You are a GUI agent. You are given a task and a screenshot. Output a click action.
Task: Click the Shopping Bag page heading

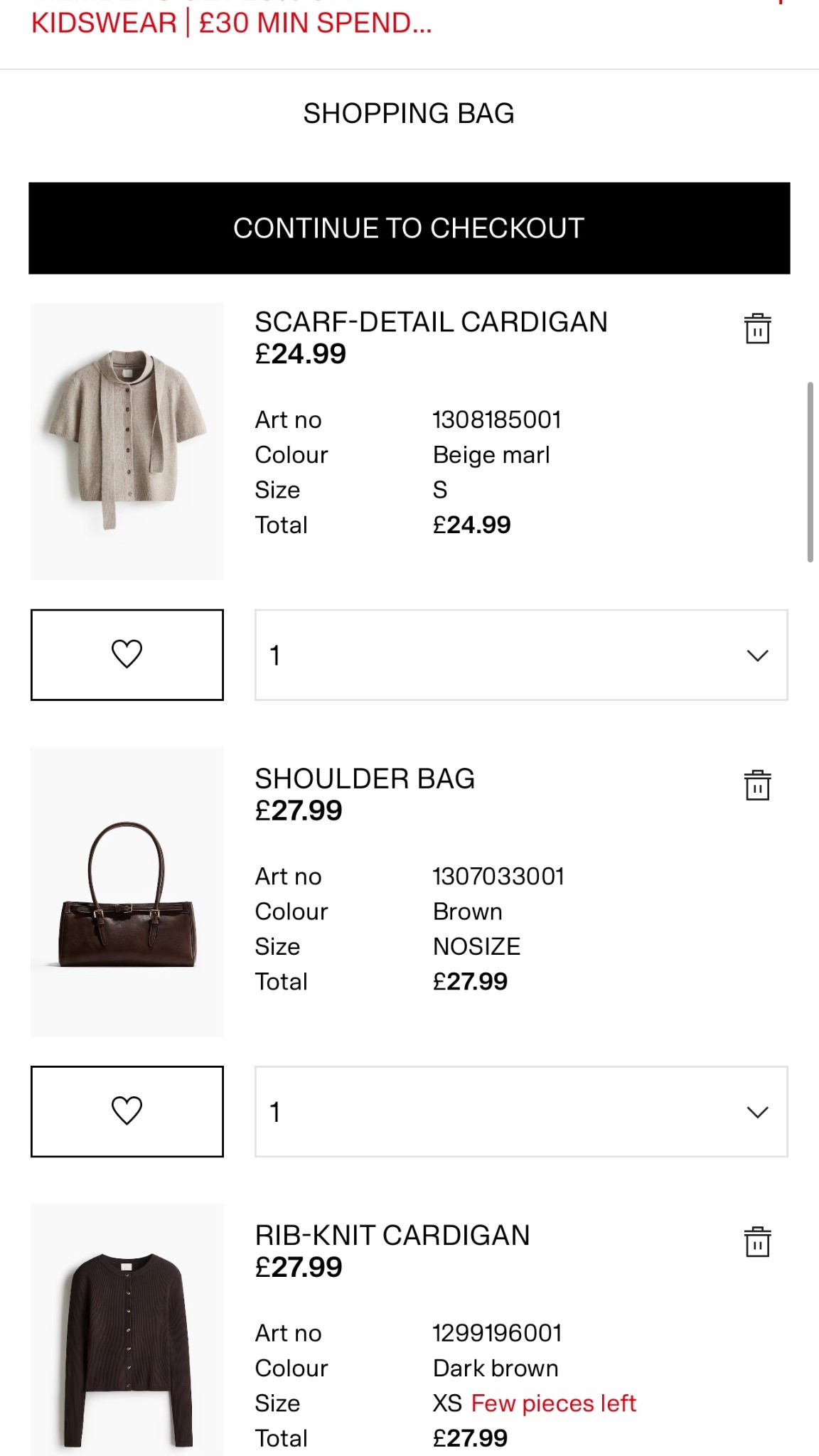pos(409,112)
